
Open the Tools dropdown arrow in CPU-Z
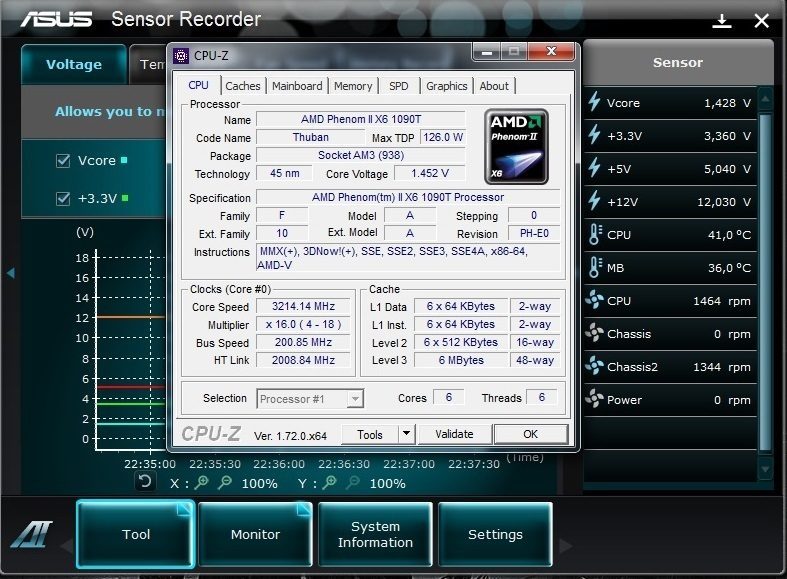point(407,434)
